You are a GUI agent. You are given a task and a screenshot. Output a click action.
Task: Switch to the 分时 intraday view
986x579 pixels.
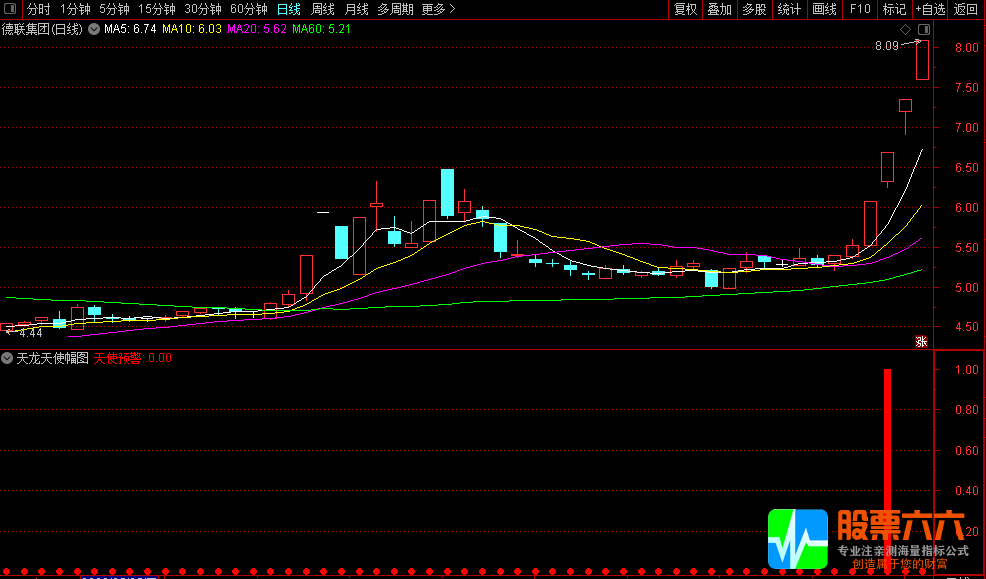39,9
